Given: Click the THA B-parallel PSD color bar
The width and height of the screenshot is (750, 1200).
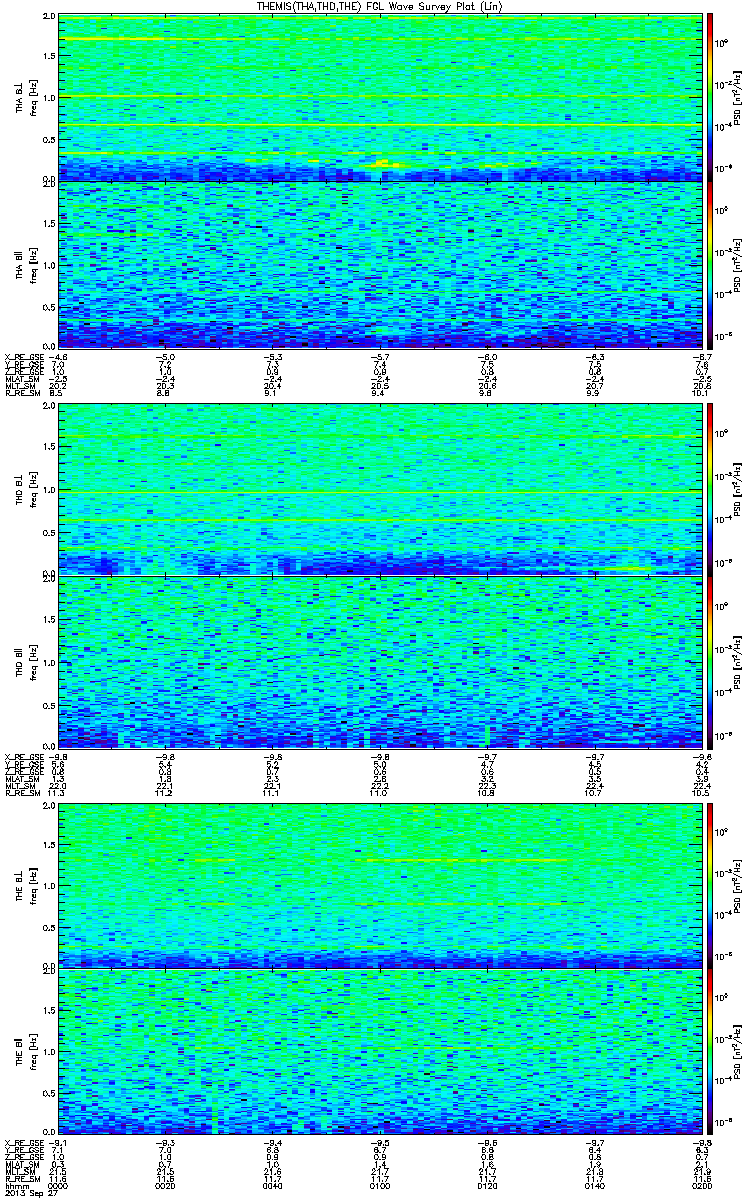Looking at the screenshot, I should pos(711,263).
